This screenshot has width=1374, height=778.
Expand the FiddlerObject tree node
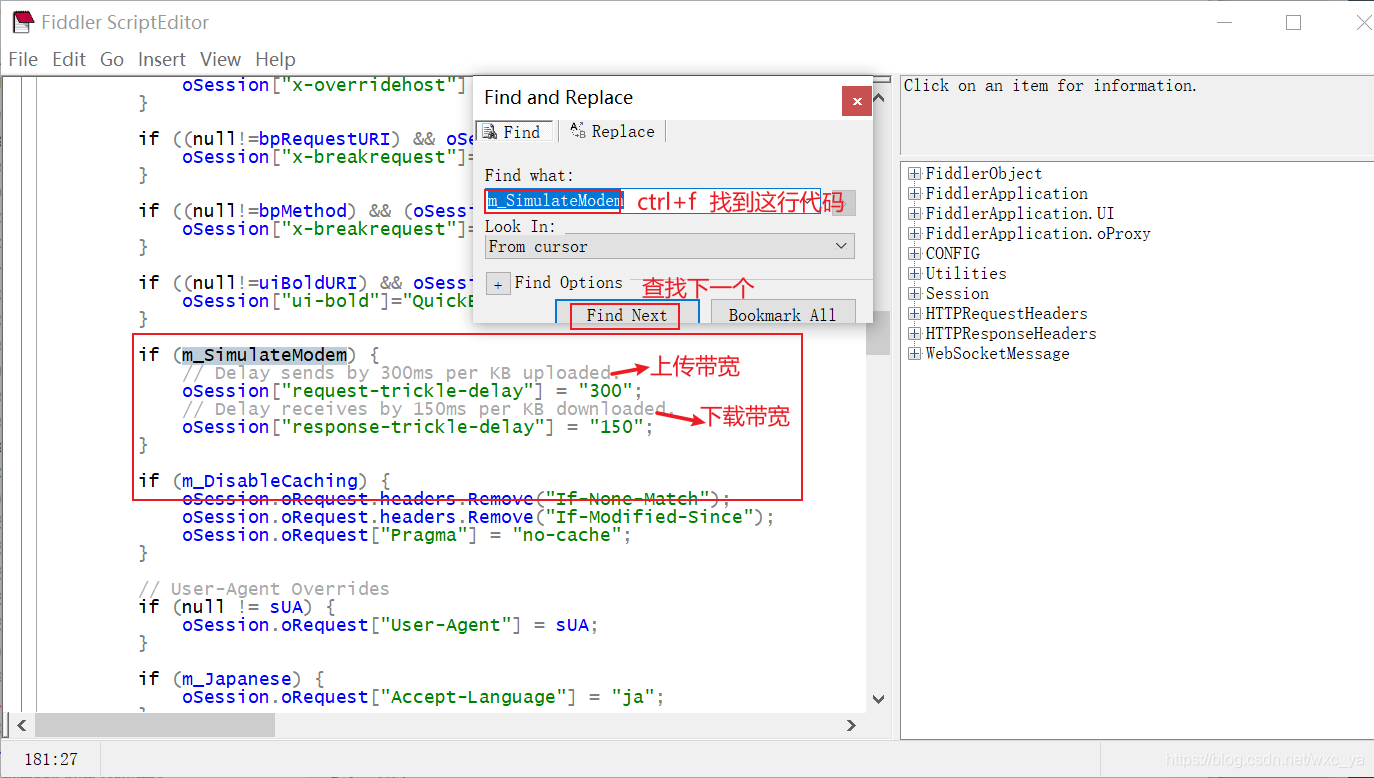tap(914, 174)
